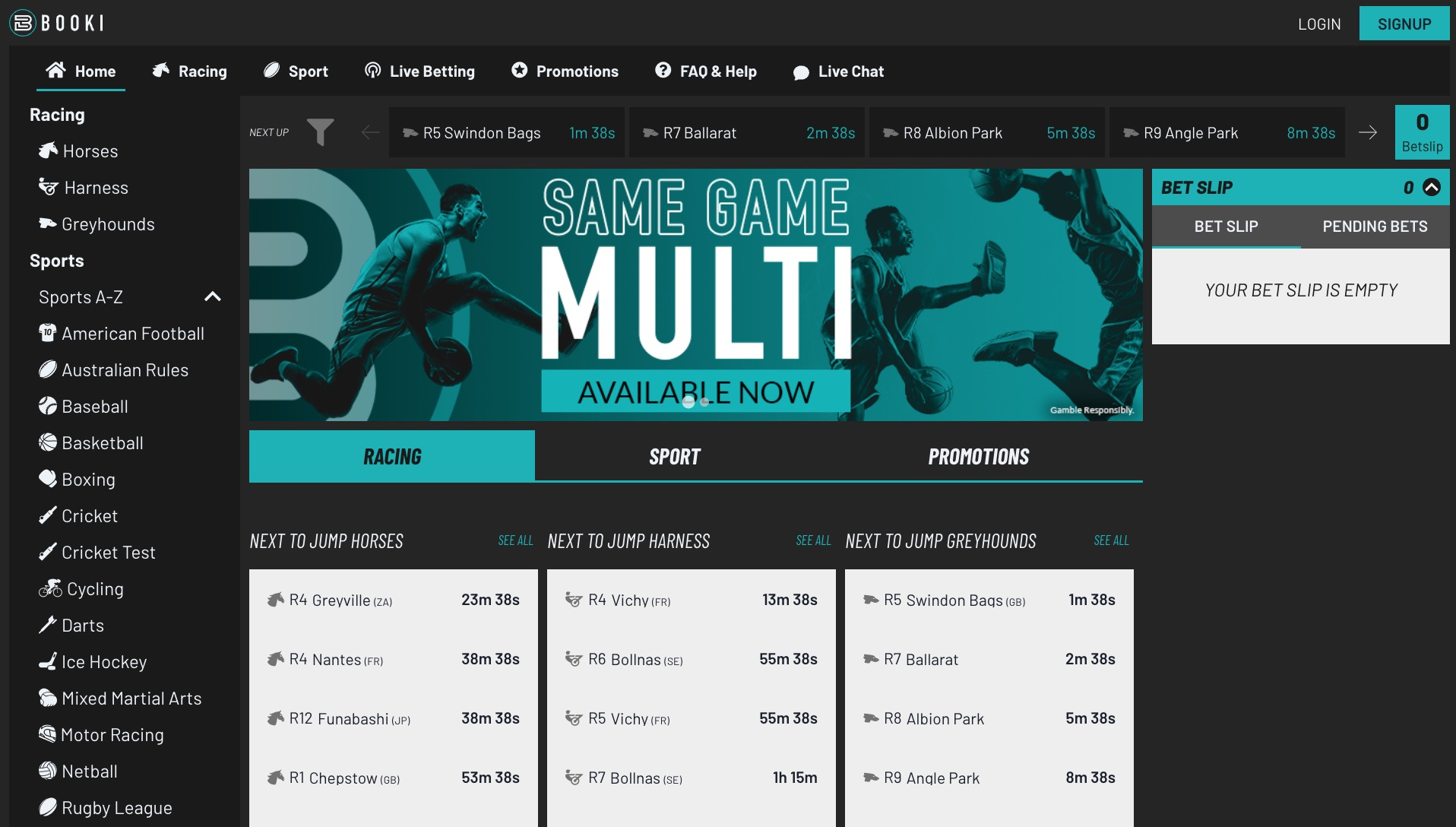Viewport: 1456px width, 827px height.
Task: Select first banner carousel dot
Action: 688,402
